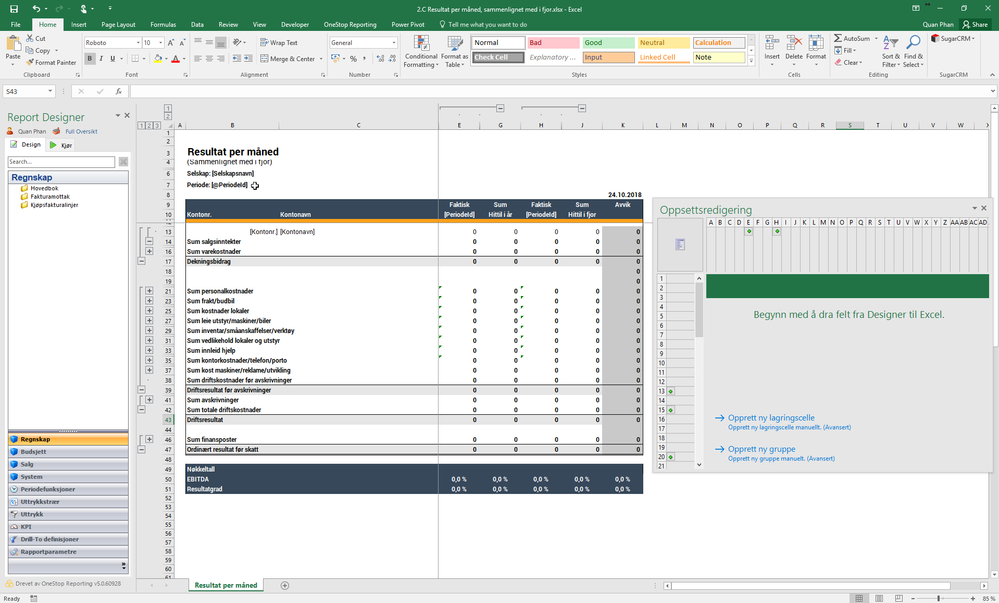Open the General number format dropdown
The height and width of the screenshot is (603, 999).
tap(394, 43)
